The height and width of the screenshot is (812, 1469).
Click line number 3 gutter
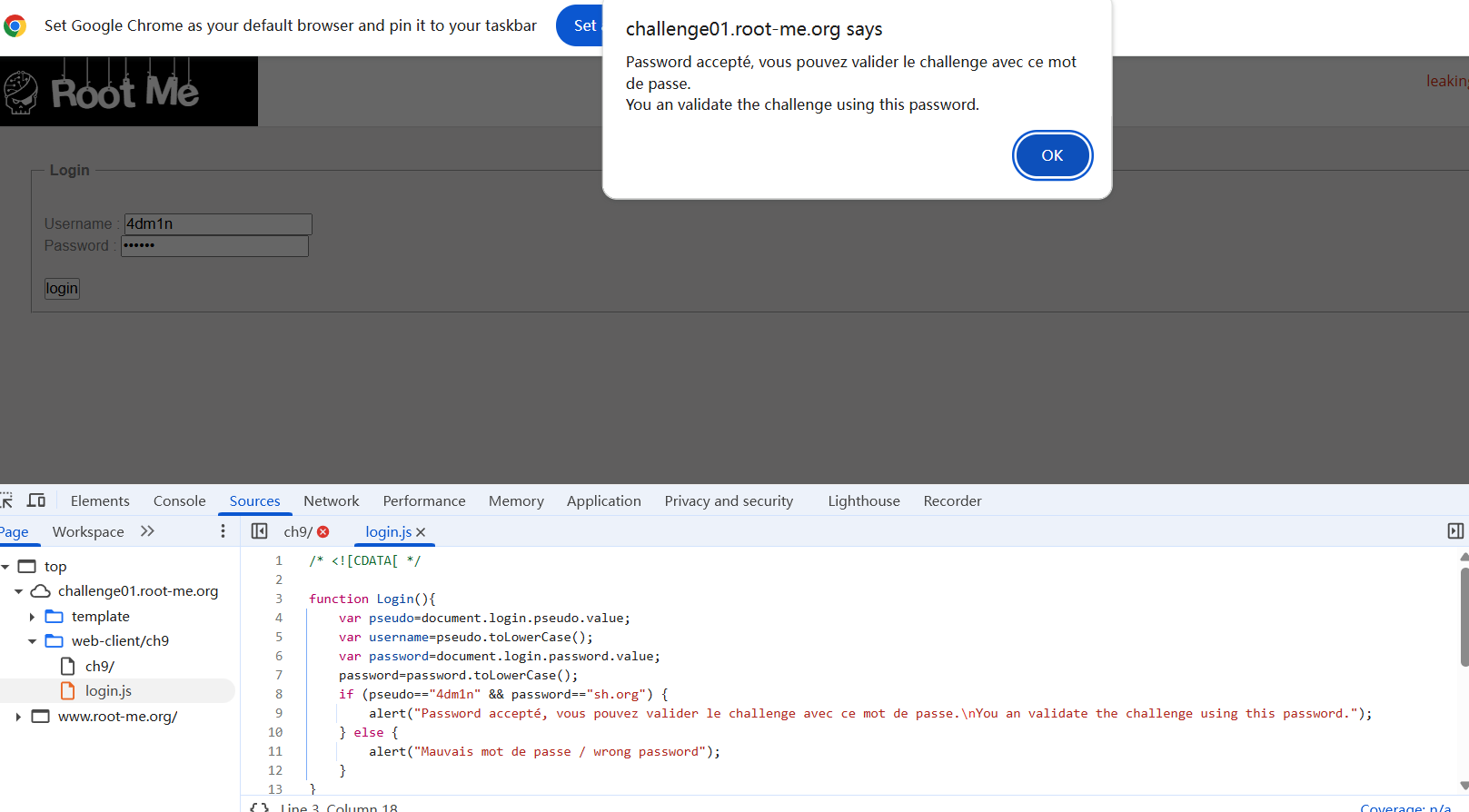tap(279, 599)
